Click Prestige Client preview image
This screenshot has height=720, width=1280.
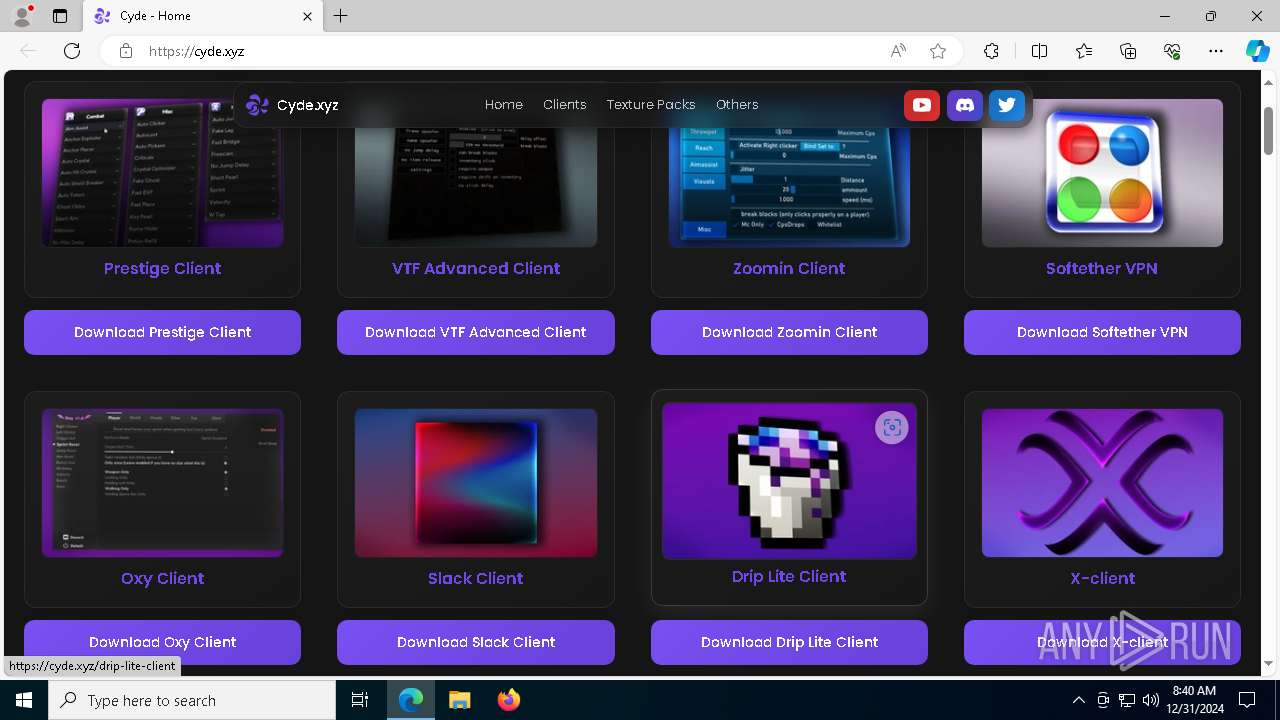pyautogui.click(x=162, y=173)
